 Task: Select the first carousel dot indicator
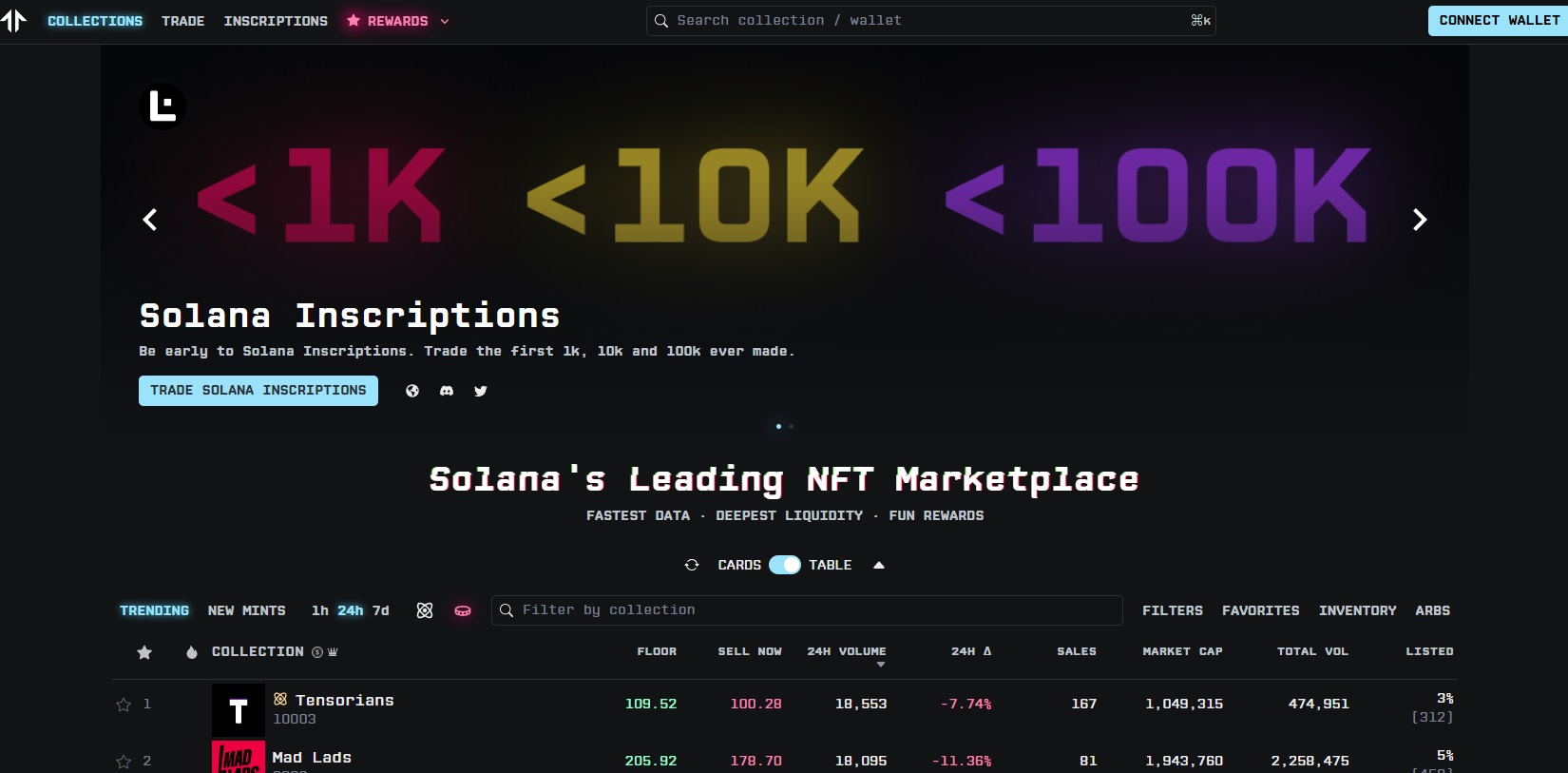tap(778, 426)
